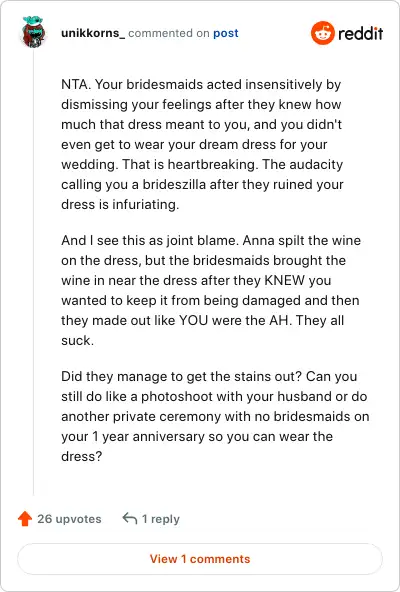
Task: Click the "Did they manage to get the stains out?" question
Action: pyautogui.click(x=182, y=376)
